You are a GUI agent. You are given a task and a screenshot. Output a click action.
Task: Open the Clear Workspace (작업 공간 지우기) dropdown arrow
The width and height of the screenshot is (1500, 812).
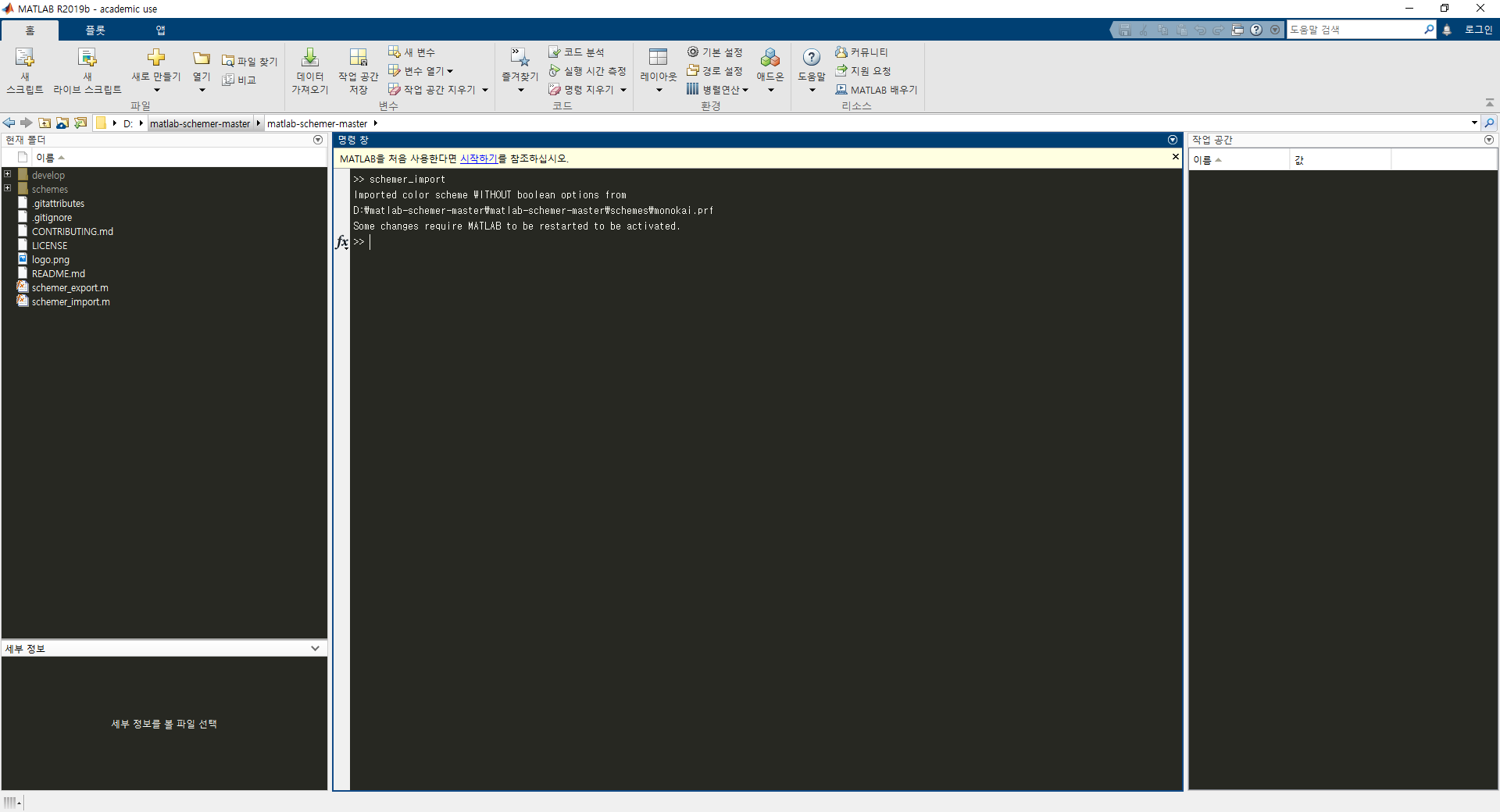tap(485, 90)
